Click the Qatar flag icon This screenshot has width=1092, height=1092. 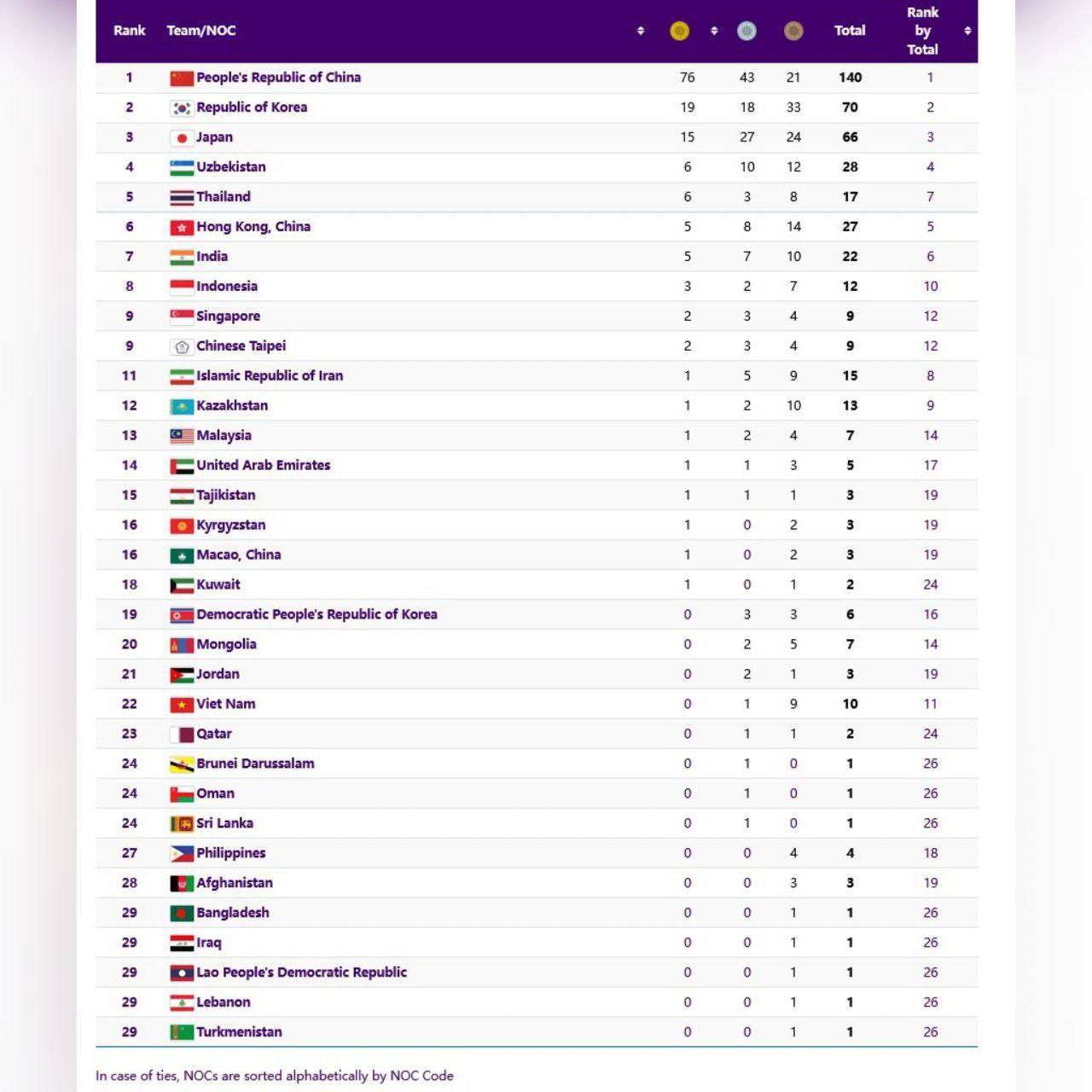click(182, 735)
